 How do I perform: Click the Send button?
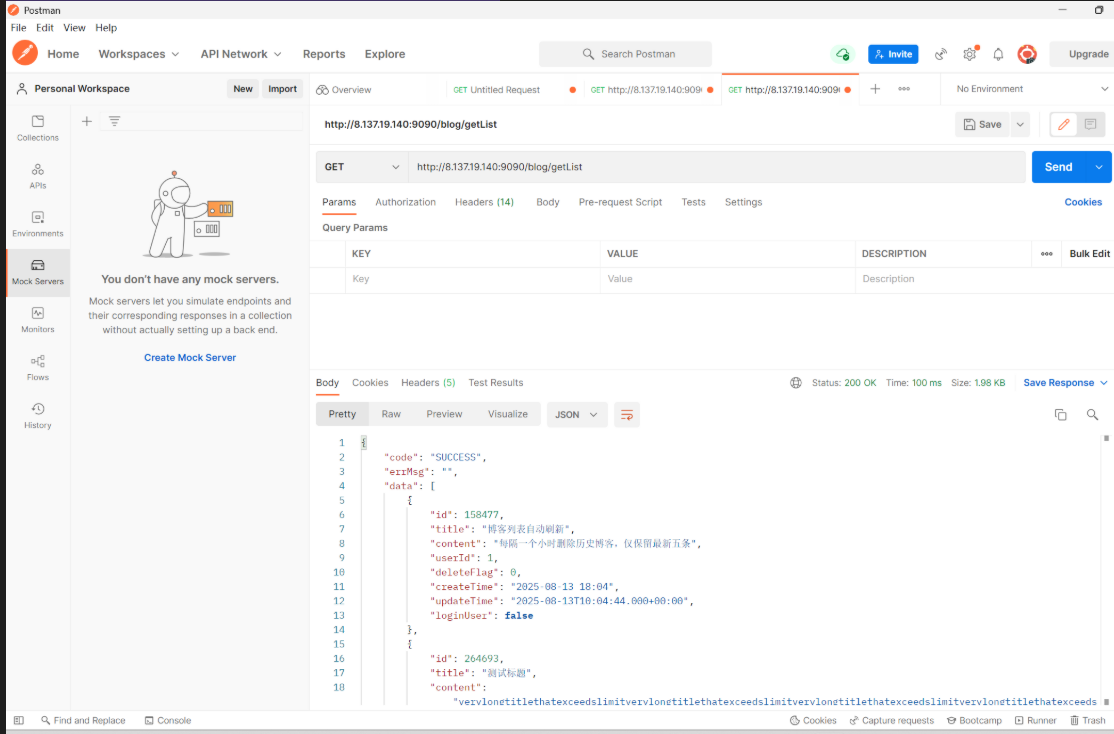(1058, 167)
